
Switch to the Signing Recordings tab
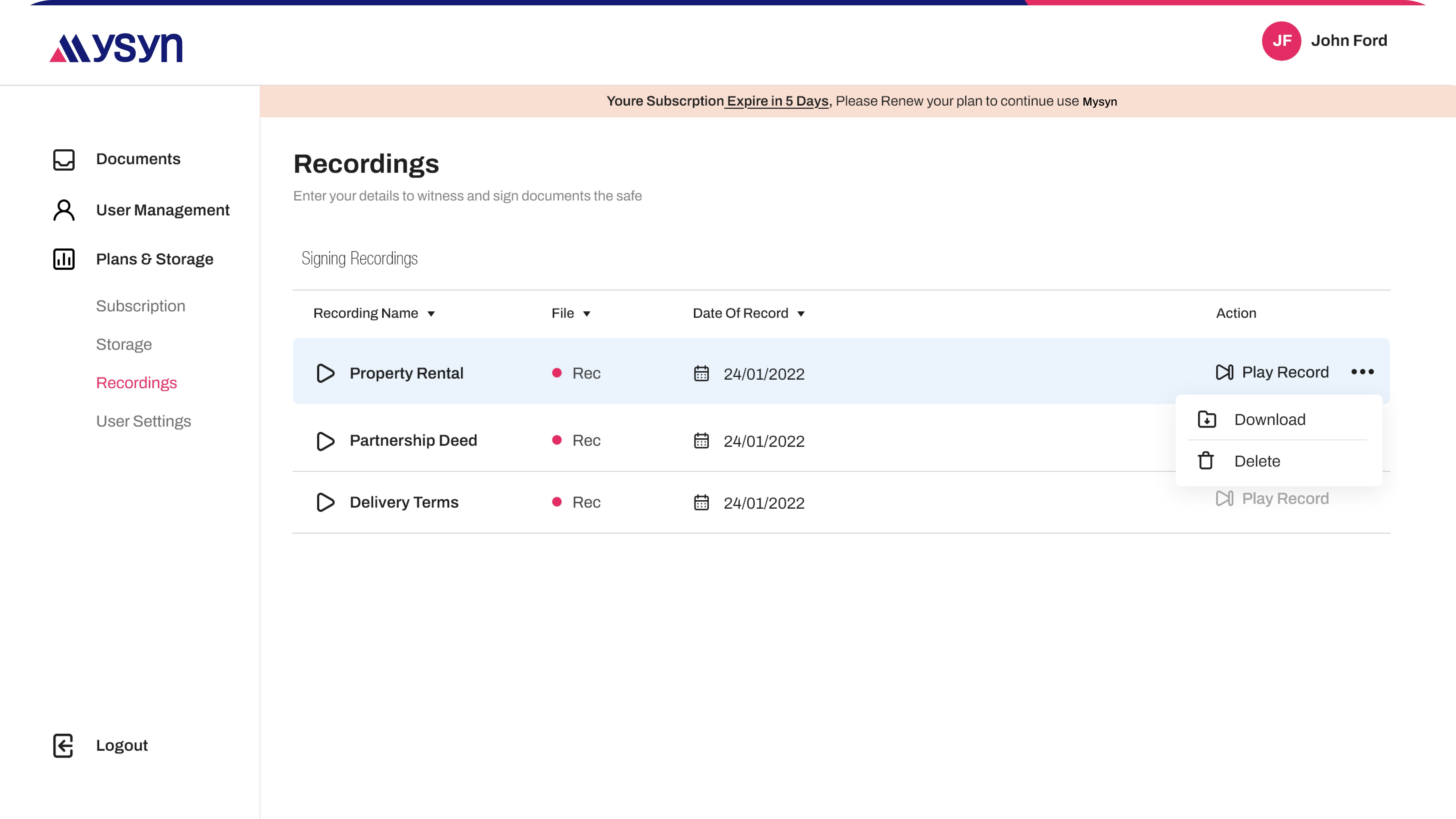coord(359,259)
